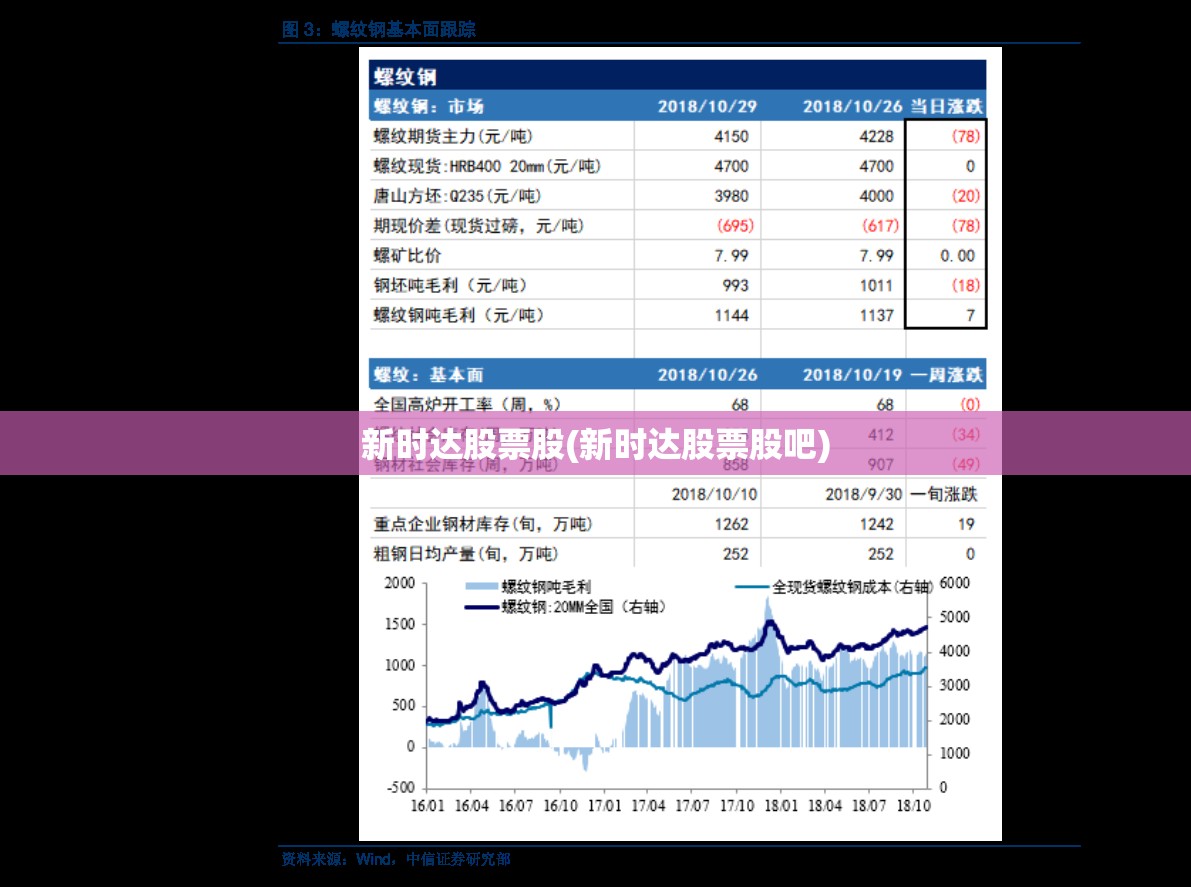This screenshot has height=887, width=1191.
Task: Click the 18/01 x-axis date label
Action: 781,806
